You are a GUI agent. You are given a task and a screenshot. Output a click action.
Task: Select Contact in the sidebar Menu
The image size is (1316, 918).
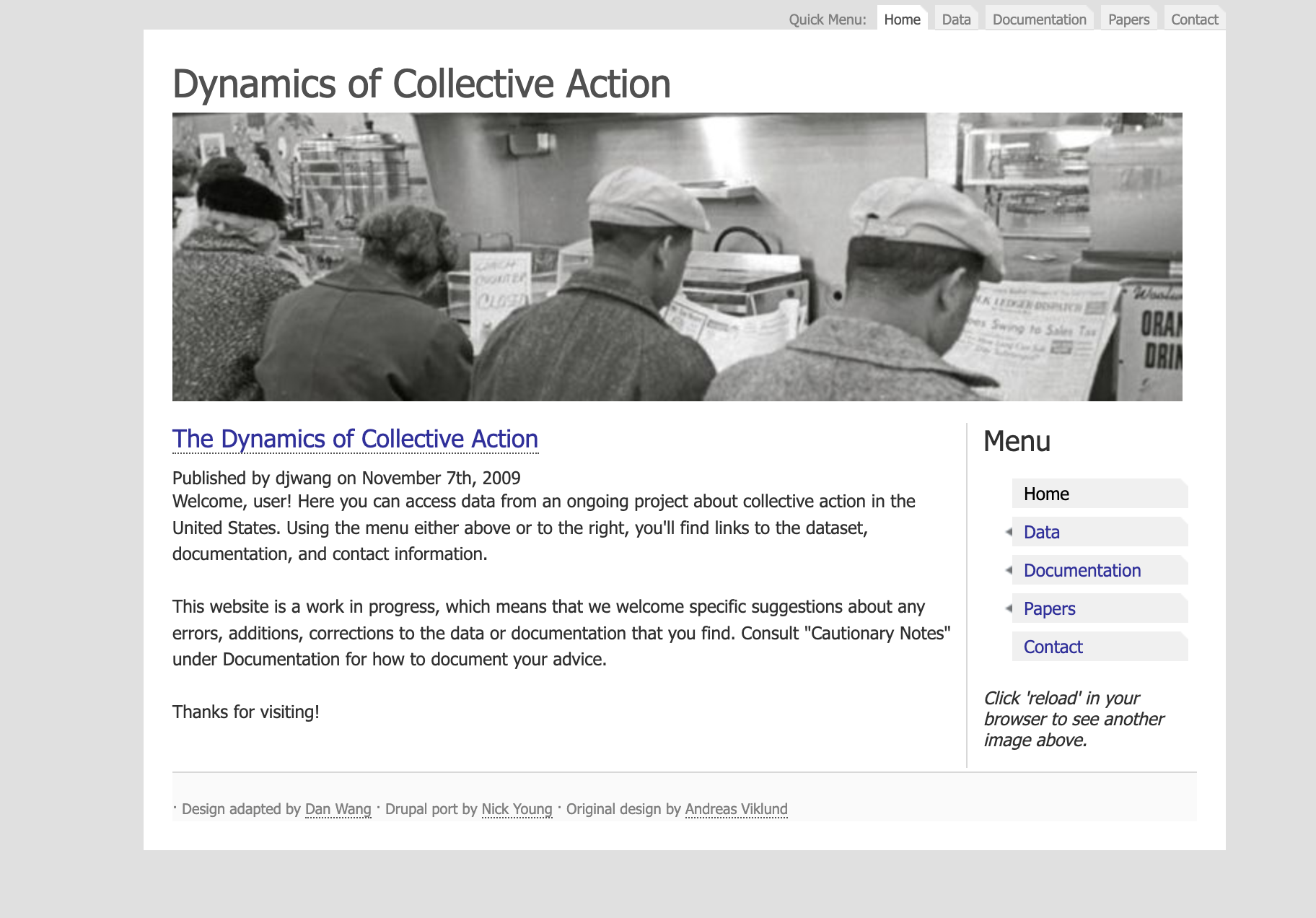tap(1100, 647)
